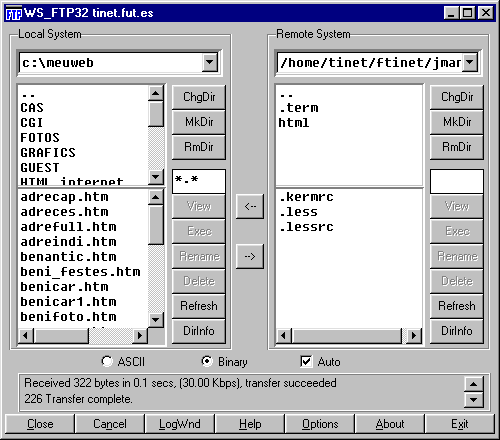Open the Options dialog
Screen dimensions: 500x440
(320, 424)
